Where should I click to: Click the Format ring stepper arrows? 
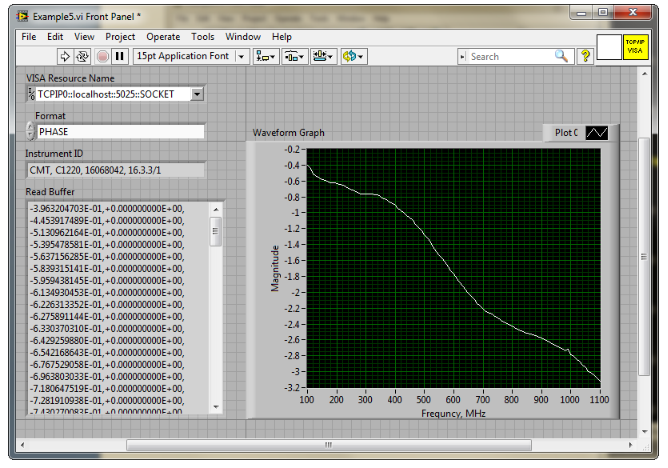pyautogui.click(x=30, y=131)
